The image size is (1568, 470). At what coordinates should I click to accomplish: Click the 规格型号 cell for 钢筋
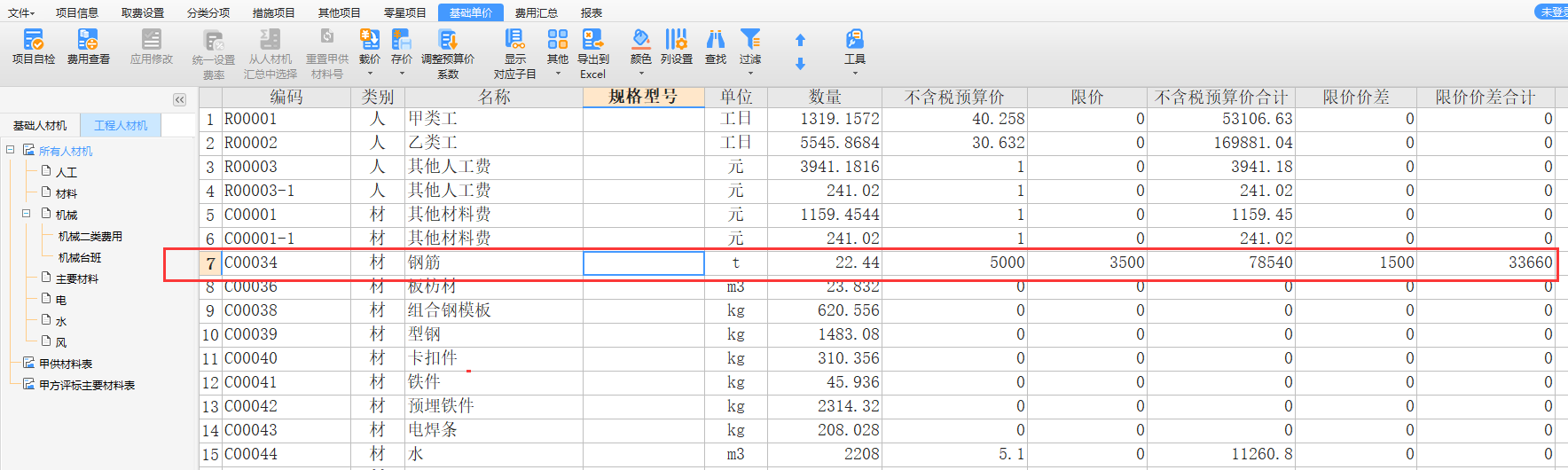[x=643, y=262]
